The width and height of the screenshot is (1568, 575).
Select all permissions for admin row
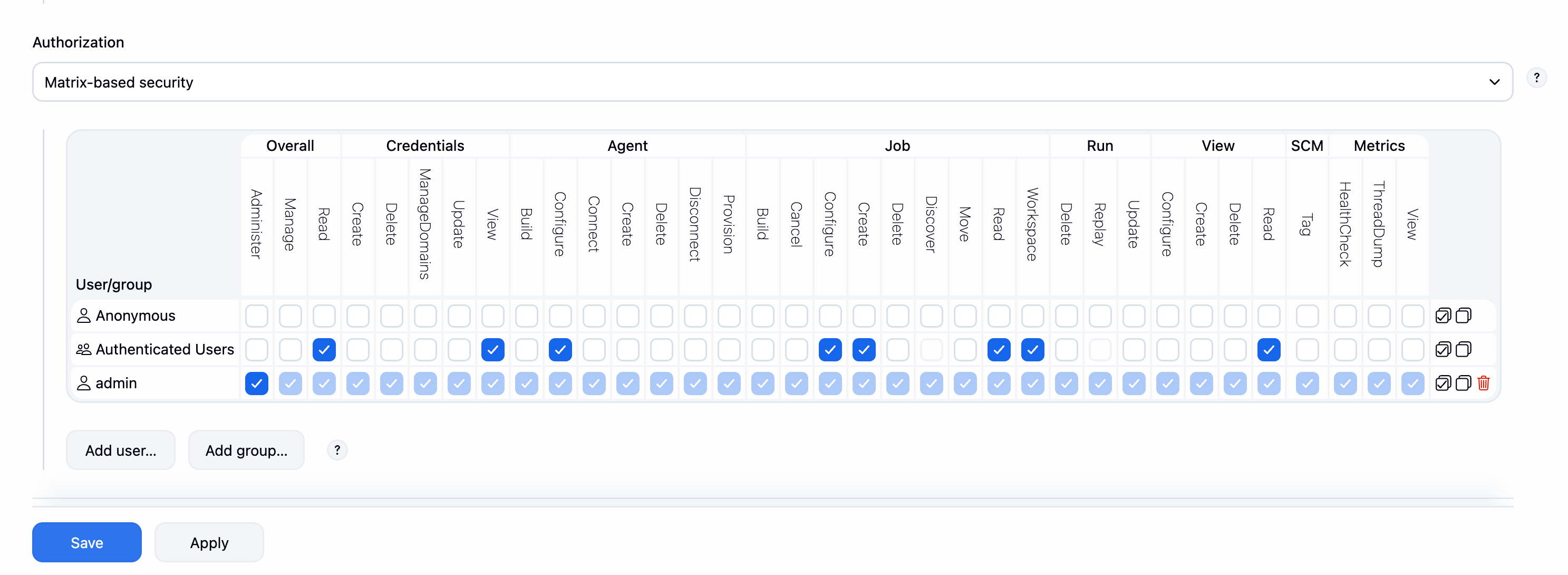click(1443, 383)
